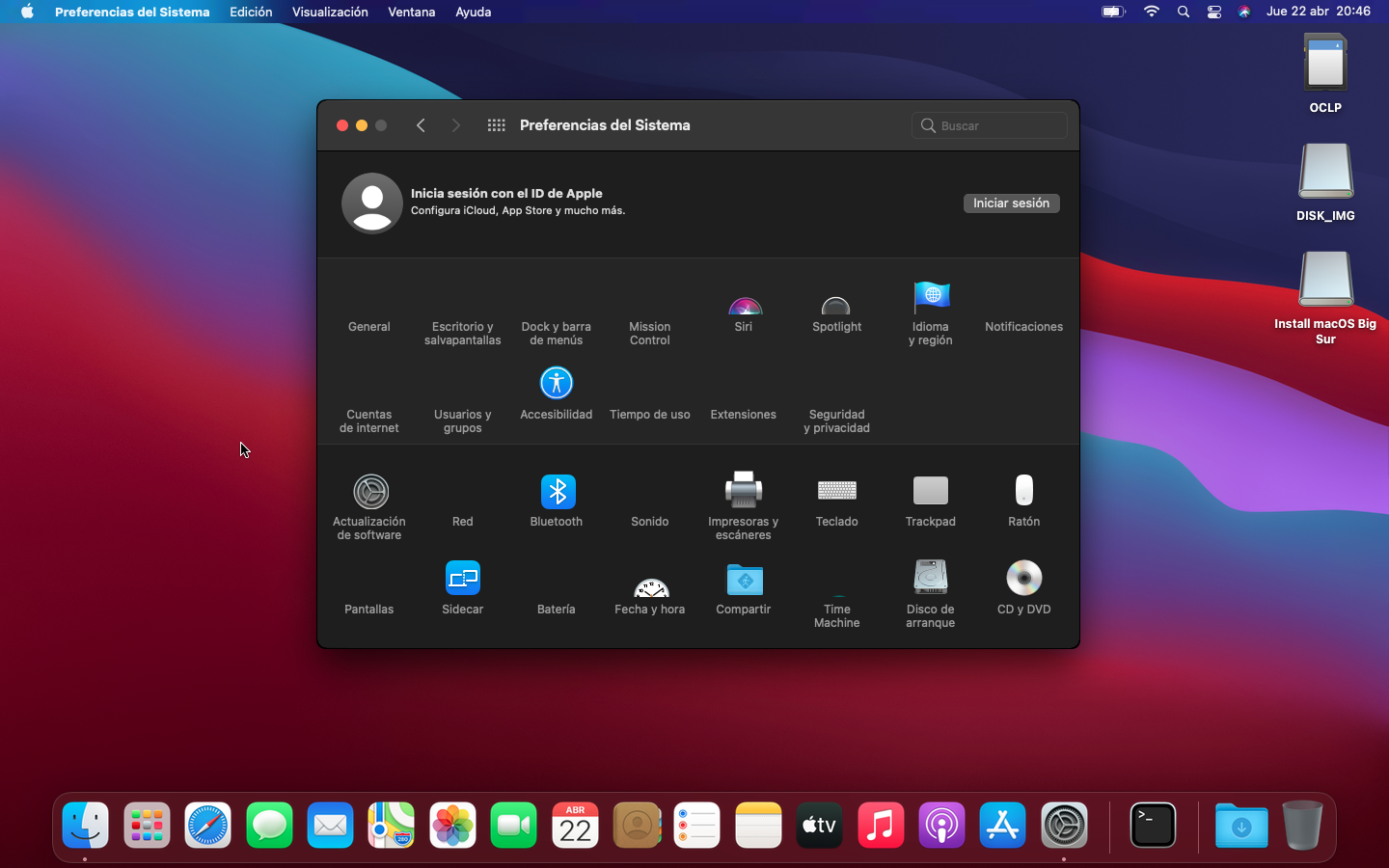Click the Iniciar sesión button

[1011, 203]
